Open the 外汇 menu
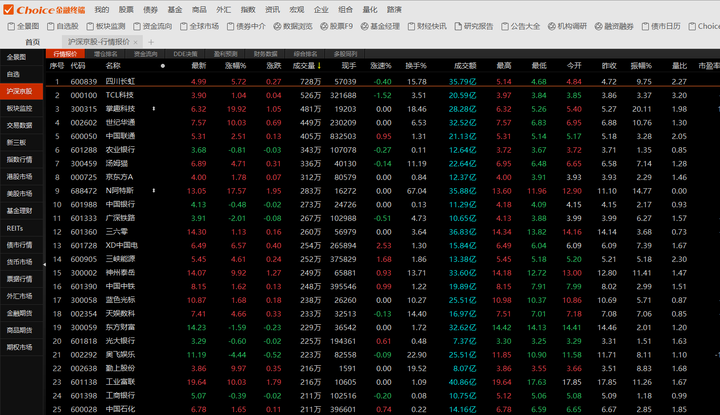The width and height of the screenshot is (720, 415). (224, 10)
